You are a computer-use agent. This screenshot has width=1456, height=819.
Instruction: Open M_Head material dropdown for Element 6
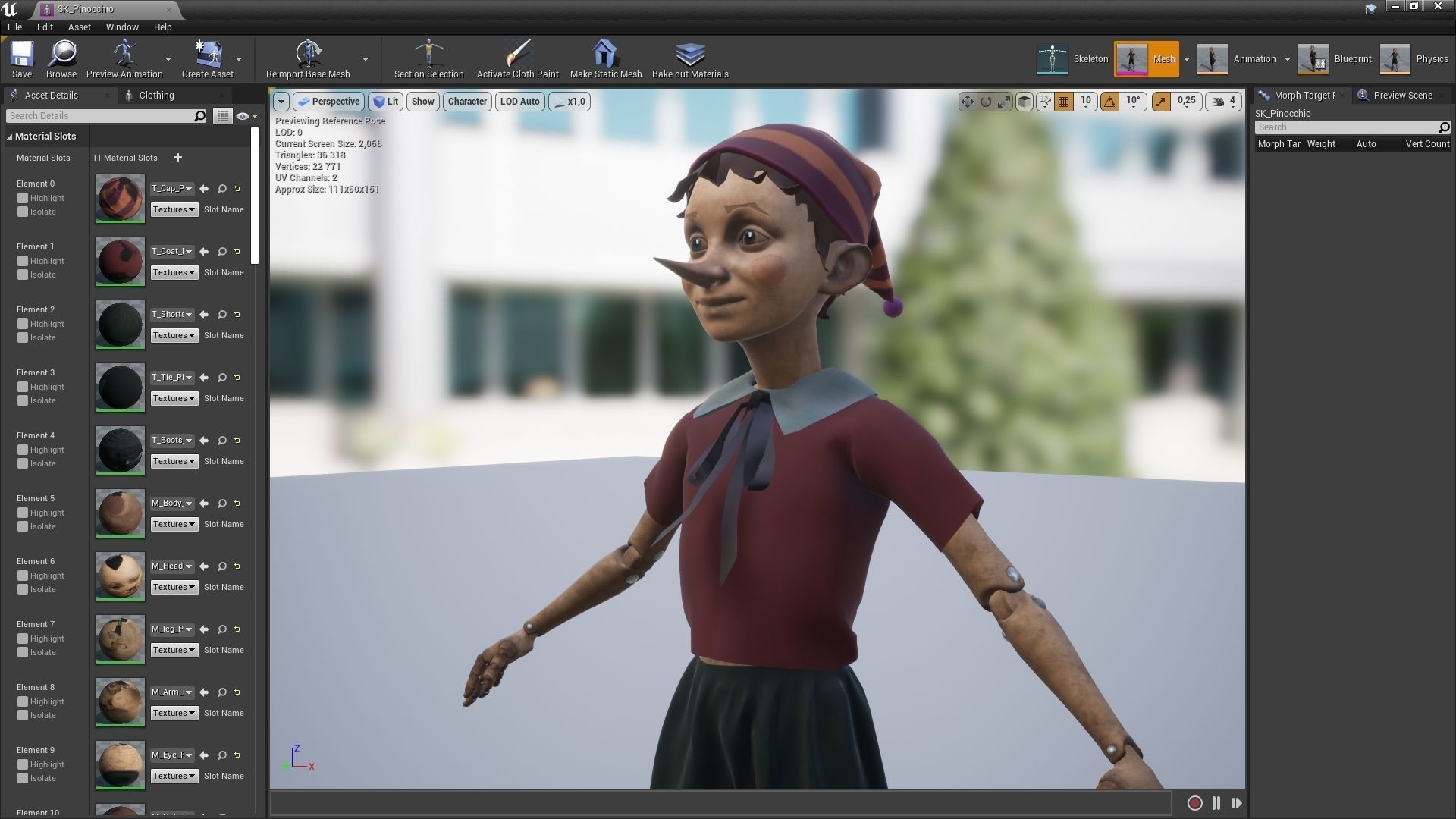[x=172, y=566]
